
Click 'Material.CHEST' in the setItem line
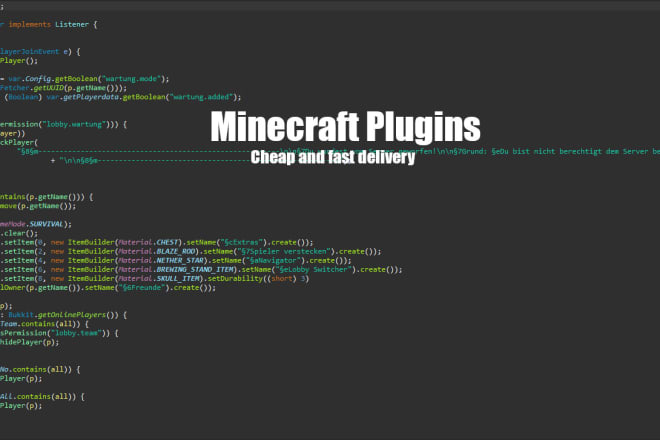click(x=148, y=242)
